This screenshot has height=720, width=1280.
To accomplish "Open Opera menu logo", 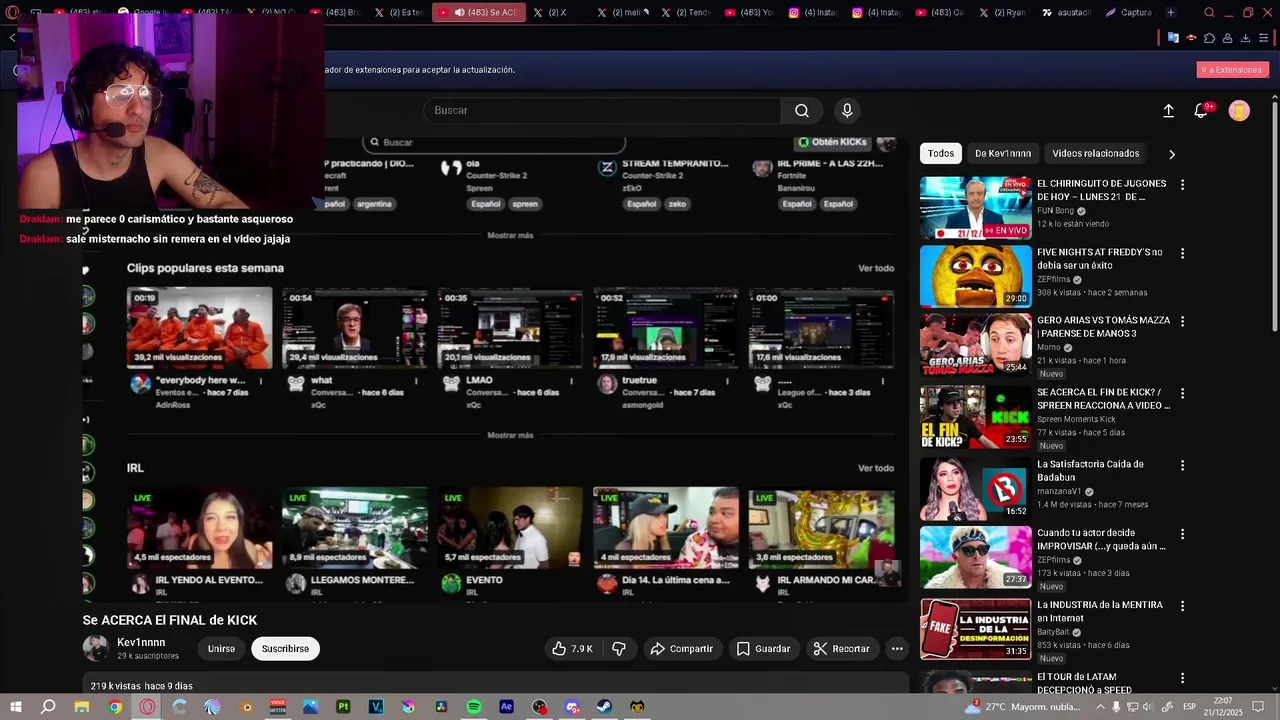I will pyautogui.click(x=12, y=13).
